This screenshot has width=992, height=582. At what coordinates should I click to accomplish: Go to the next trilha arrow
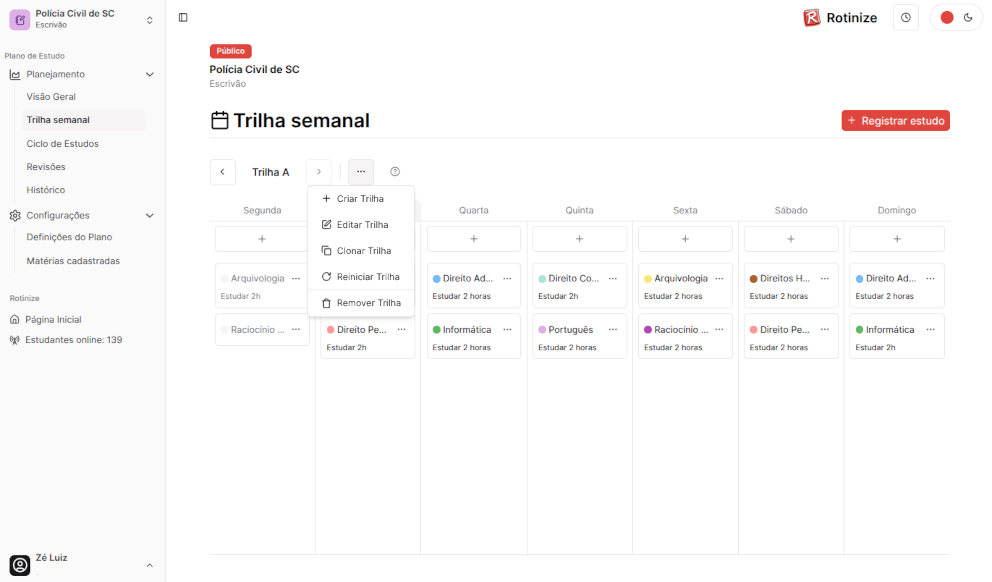pos(319,172)
